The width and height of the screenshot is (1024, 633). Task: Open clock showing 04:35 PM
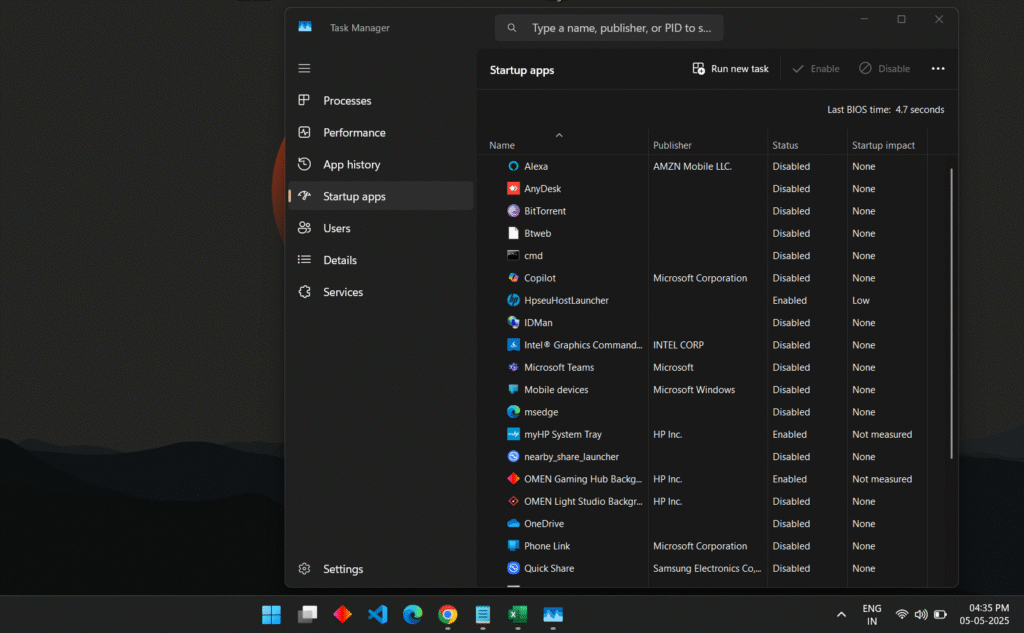coord(984,614)
